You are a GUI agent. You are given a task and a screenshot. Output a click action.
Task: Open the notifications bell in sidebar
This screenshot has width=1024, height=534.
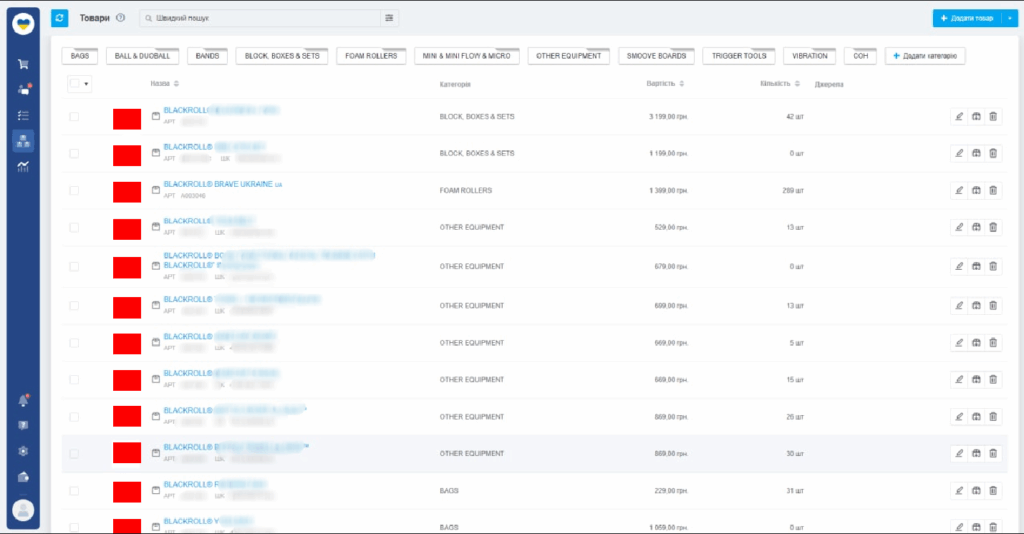(x=23, y=401)
